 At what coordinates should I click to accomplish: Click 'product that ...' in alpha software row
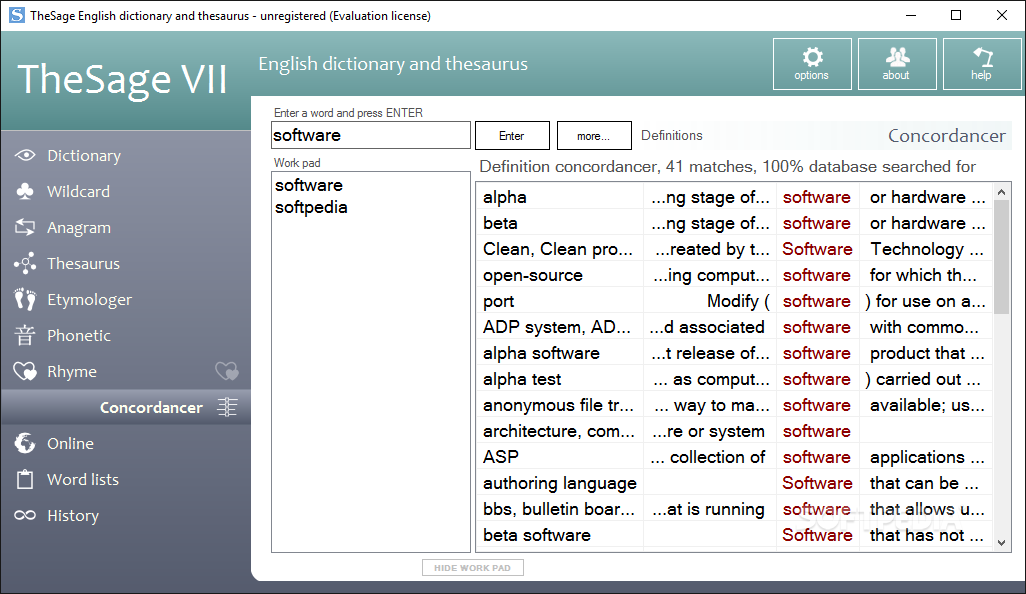[x=927, y=353]
